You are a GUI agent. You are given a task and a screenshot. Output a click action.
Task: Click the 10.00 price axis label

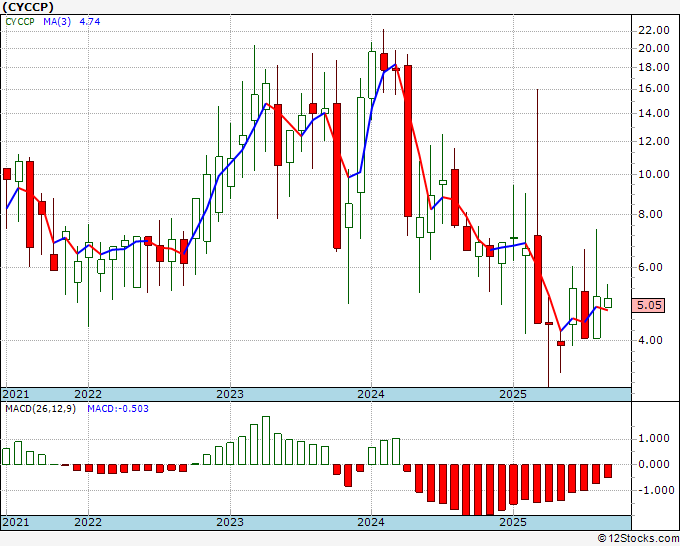pyautogui.click(x=654, y=174)
